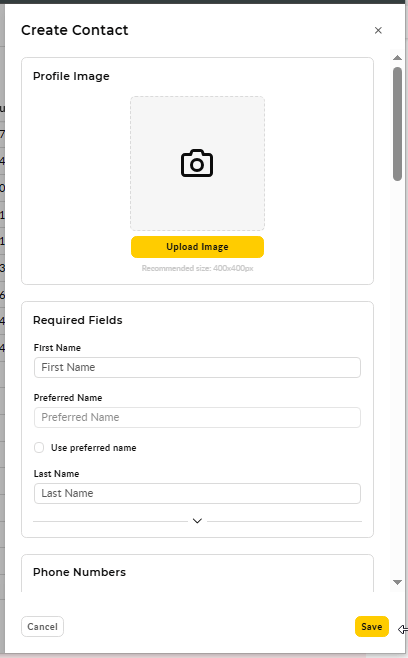The height and width of the screenshot is (658, 408).
Task: Cancel creating the contact
Action: (x=42, y=627)
